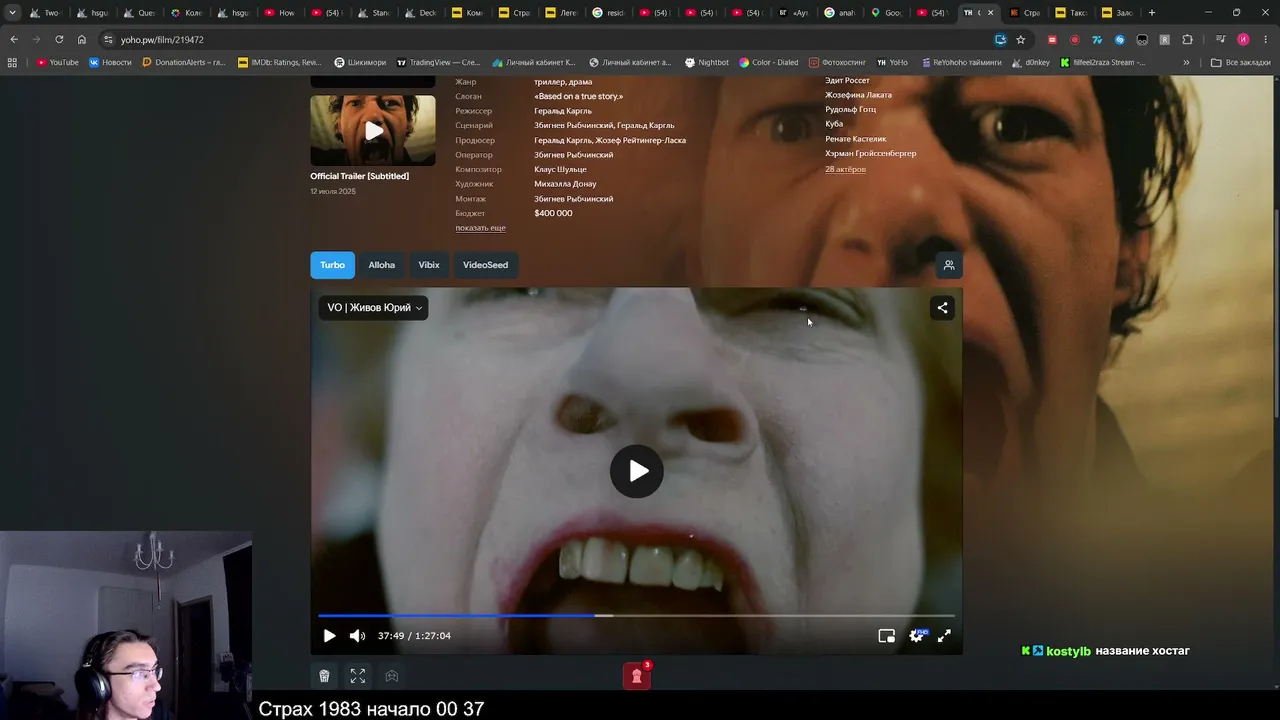This screenshot has height=720, width=1280.
Task: Switch to the 'How' YouTube tab
Action: pyautogui.click(x=280, y=13)
